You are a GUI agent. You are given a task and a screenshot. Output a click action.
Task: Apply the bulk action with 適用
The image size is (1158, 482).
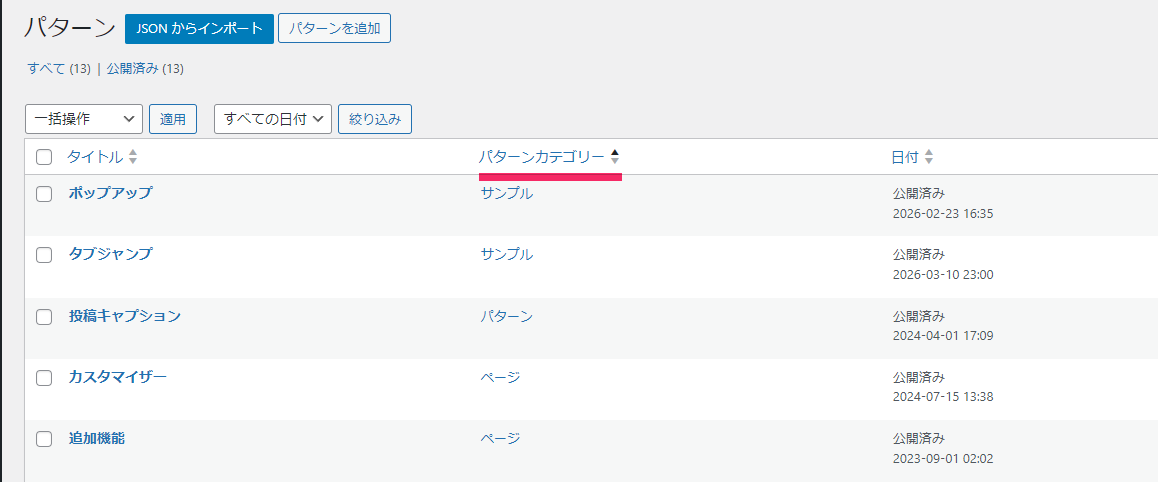click(x=173, y=119)
